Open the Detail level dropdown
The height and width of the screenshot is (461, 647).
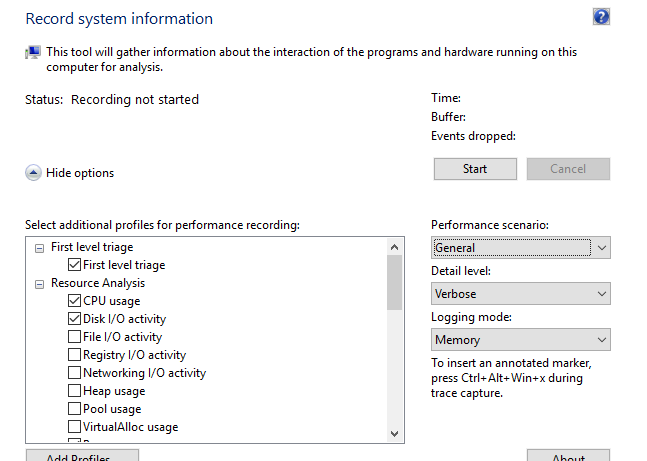coord(520,294)
